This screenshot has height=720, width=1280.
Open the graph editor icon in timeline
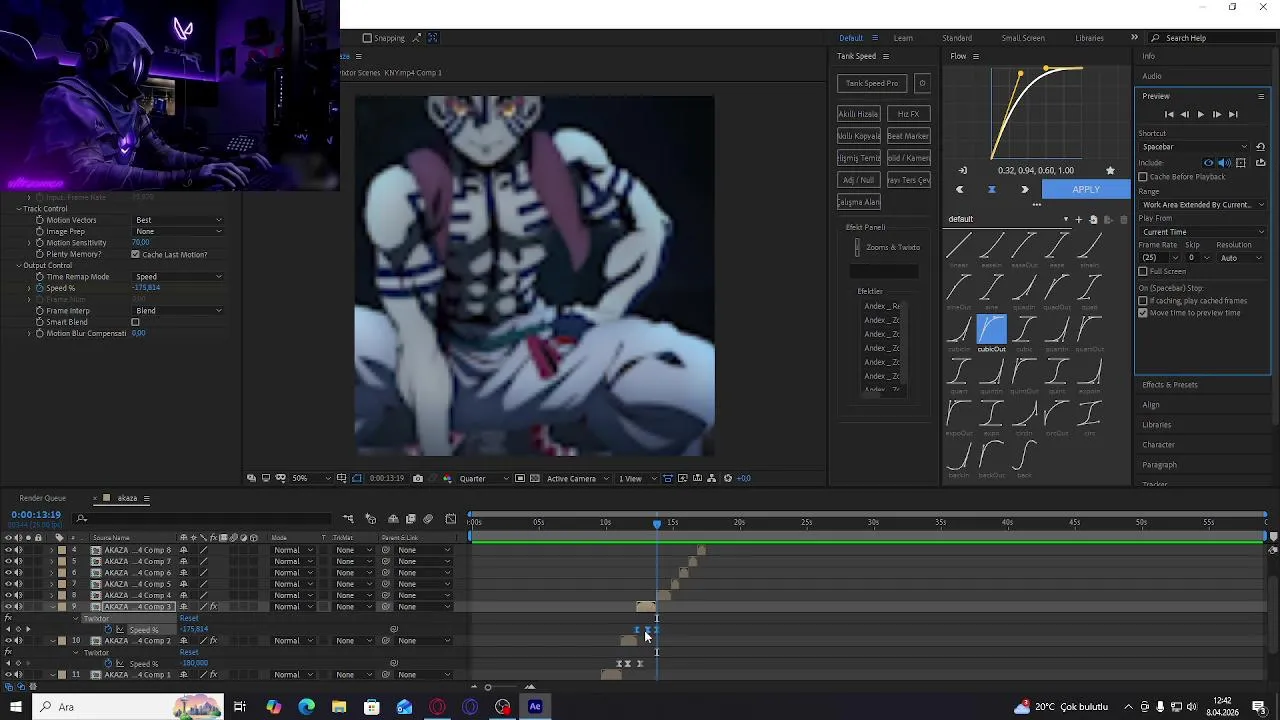click(x=451, y=519)
